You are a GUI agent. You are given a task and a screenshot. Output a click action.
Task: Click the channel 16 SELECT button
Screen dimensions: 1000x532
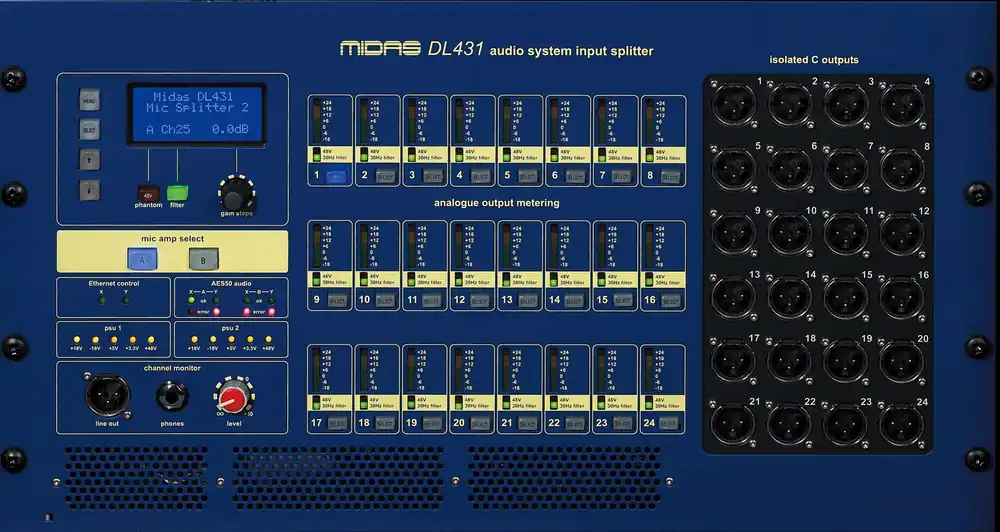[x=670, y=300]
